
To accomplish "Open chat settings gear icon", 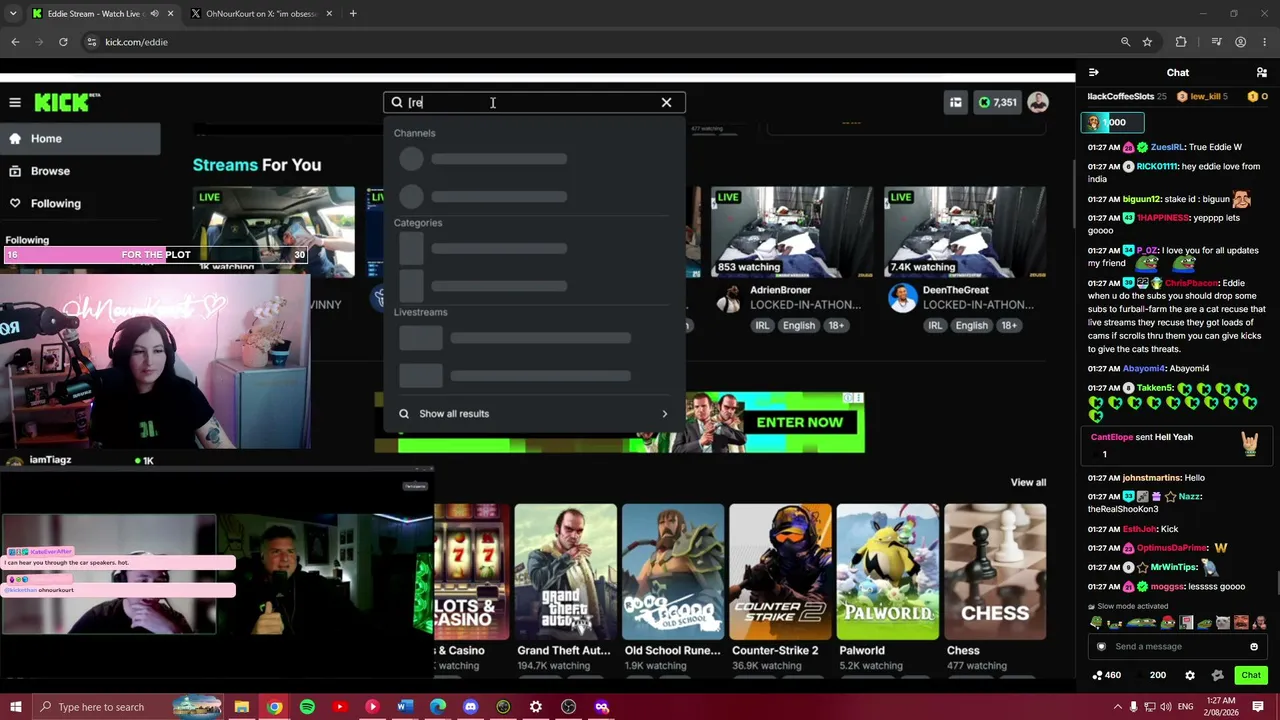I will point(1190,676).
